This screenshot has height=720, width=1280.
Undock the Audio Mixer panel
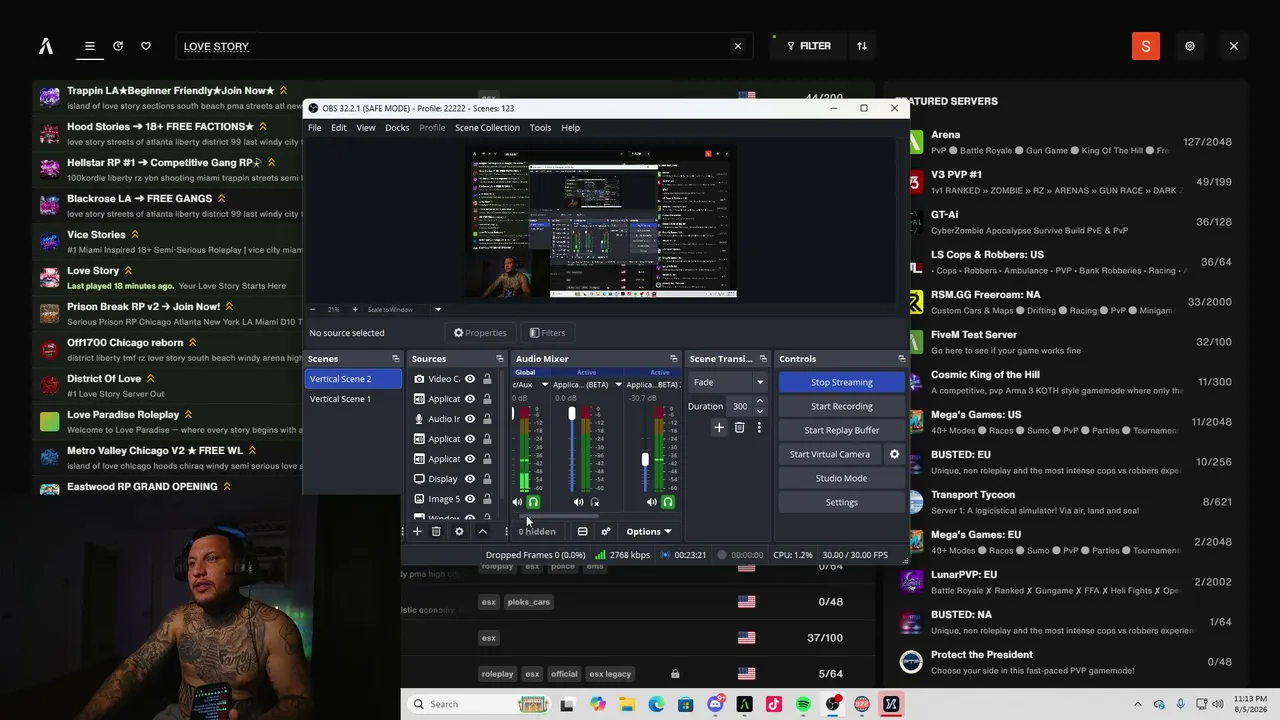point(673,359)
